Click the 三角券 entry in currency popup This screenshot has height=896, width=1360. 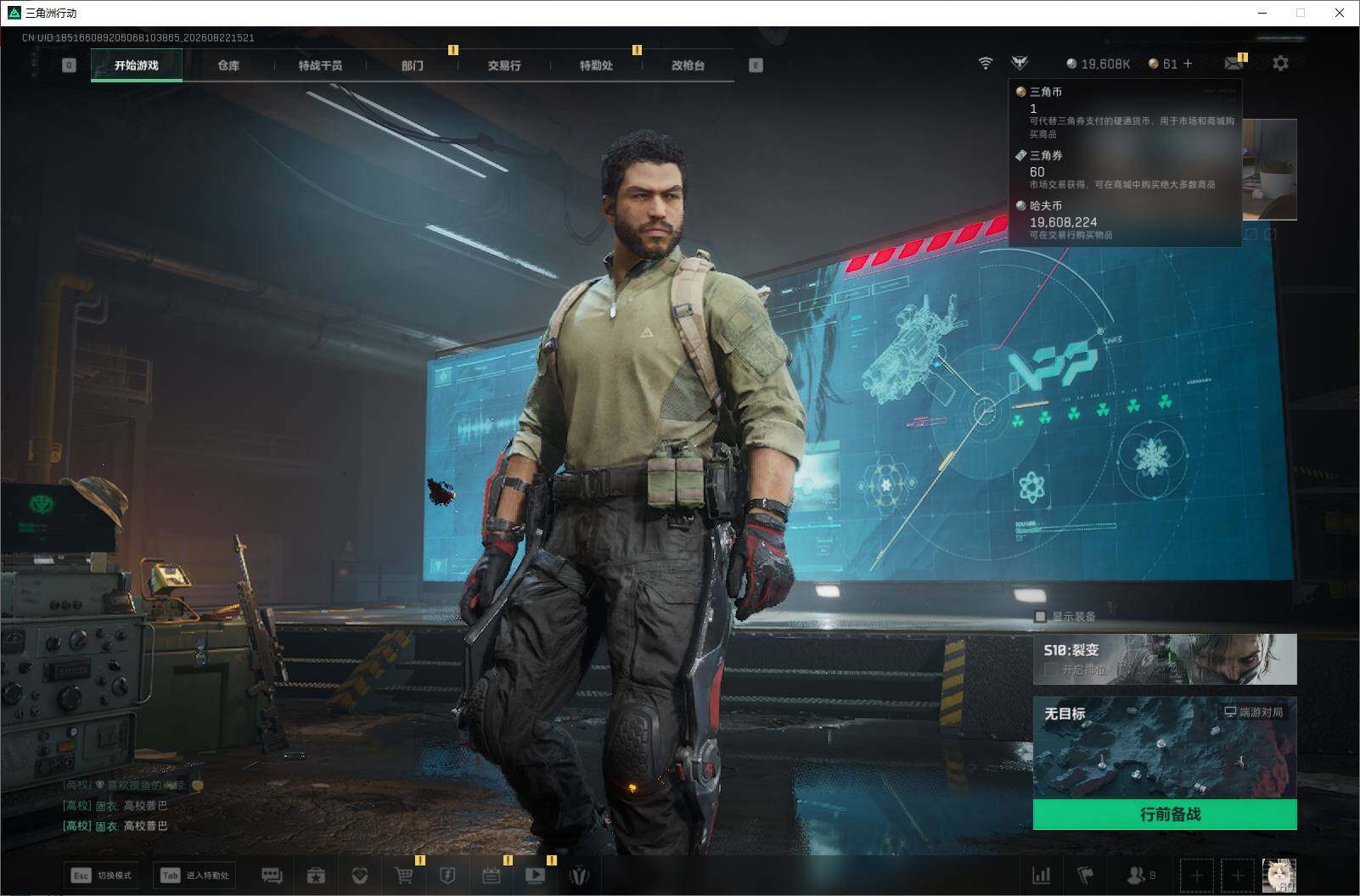[x=1125, y=169]
